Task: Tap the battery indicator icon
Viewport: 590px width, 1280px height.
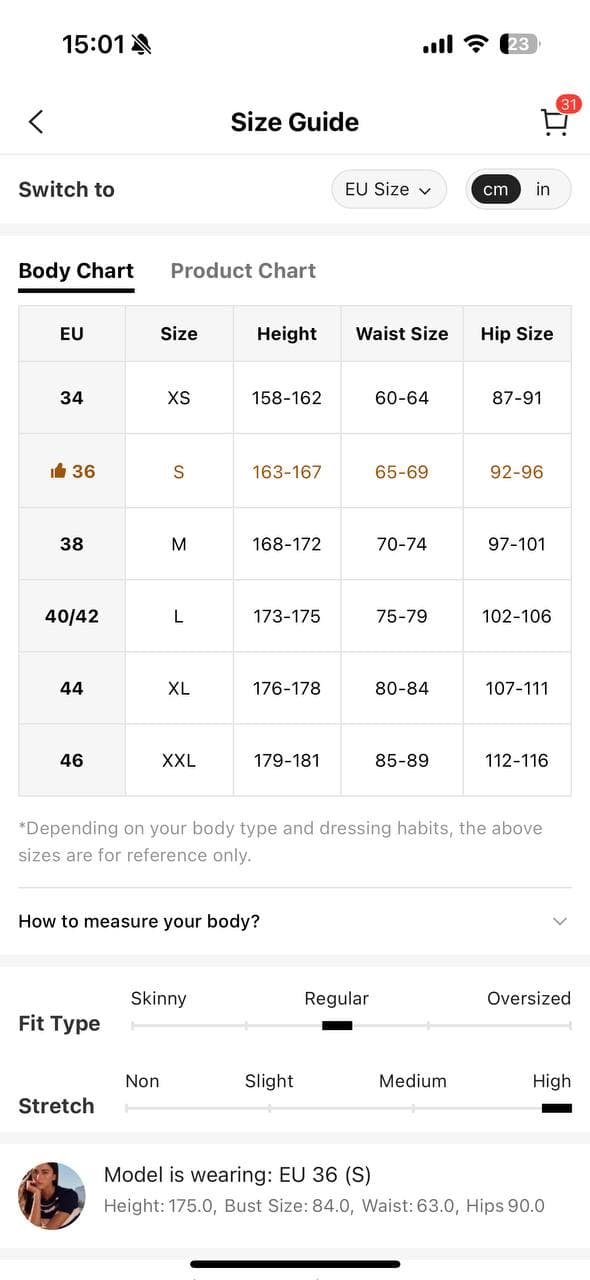Action: pos(521,44)
